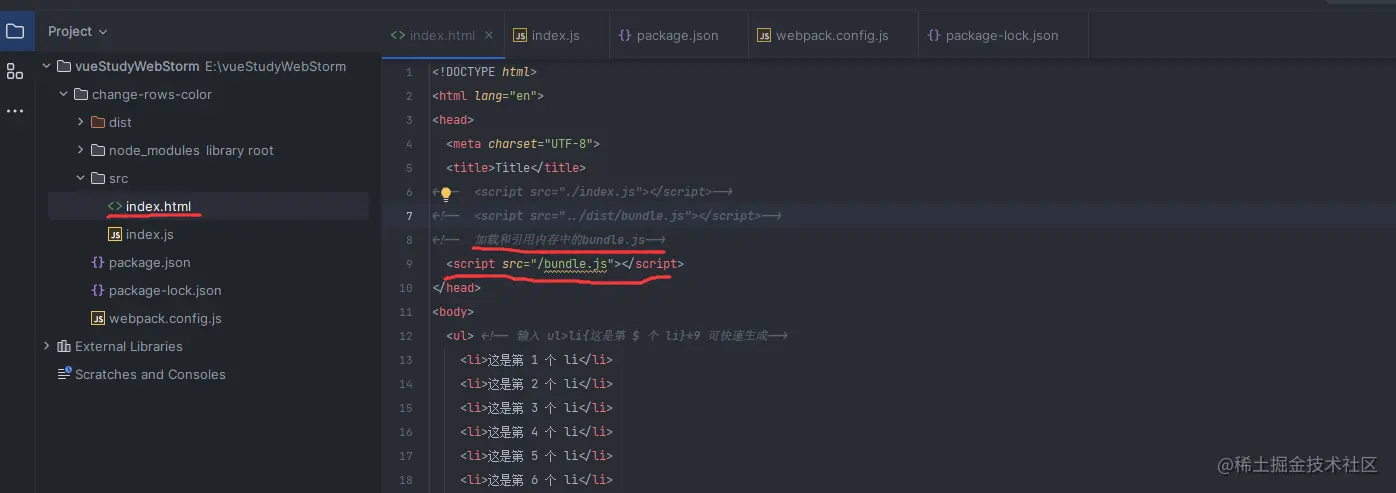Click the closing head tag
Image resolution: width=1396 pixels, height=493 pixels.
click(x=456, y=288)
